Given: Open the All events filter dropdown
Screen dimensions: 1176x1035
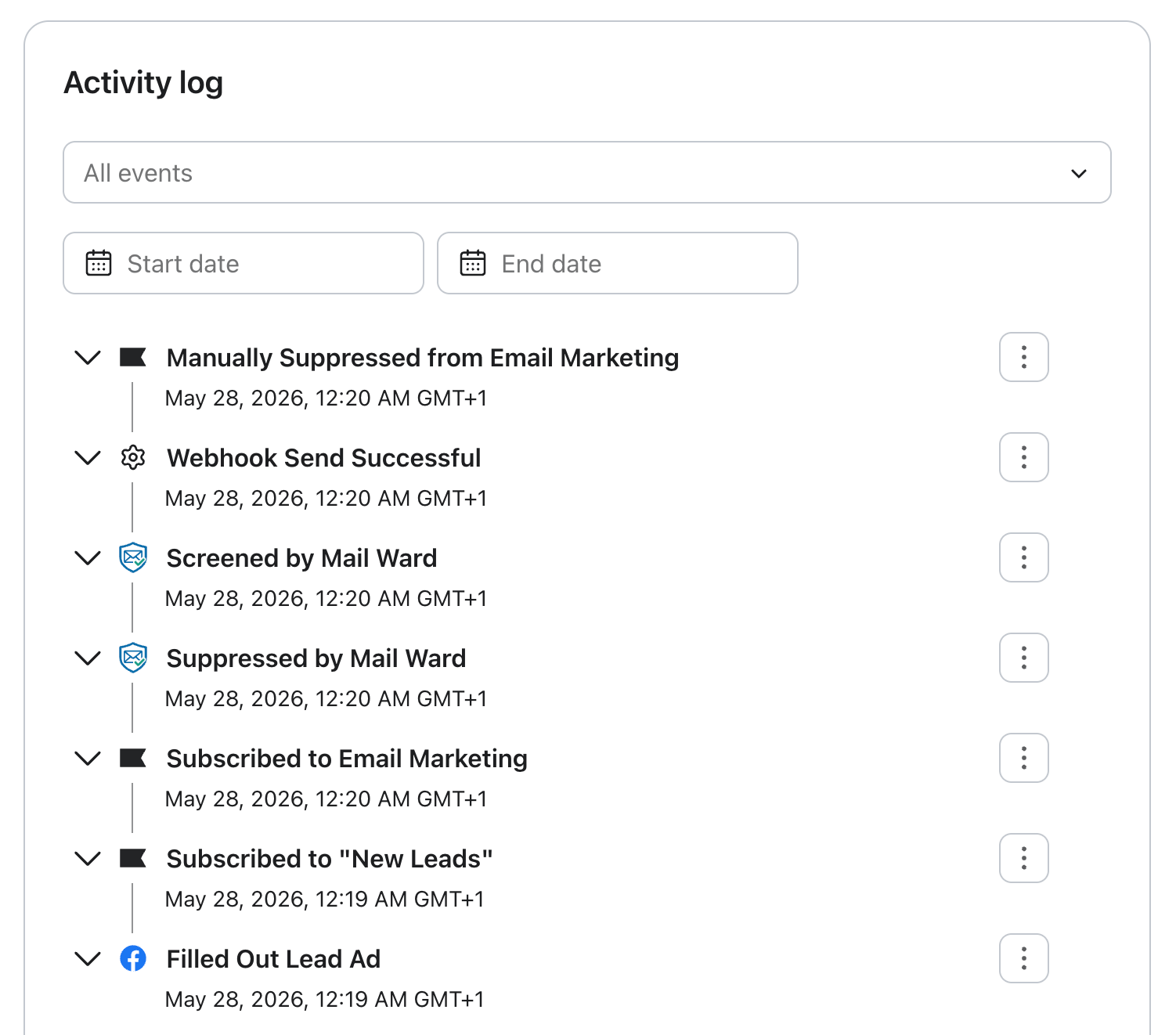Looking at the screenshot, I should [586, 172].
